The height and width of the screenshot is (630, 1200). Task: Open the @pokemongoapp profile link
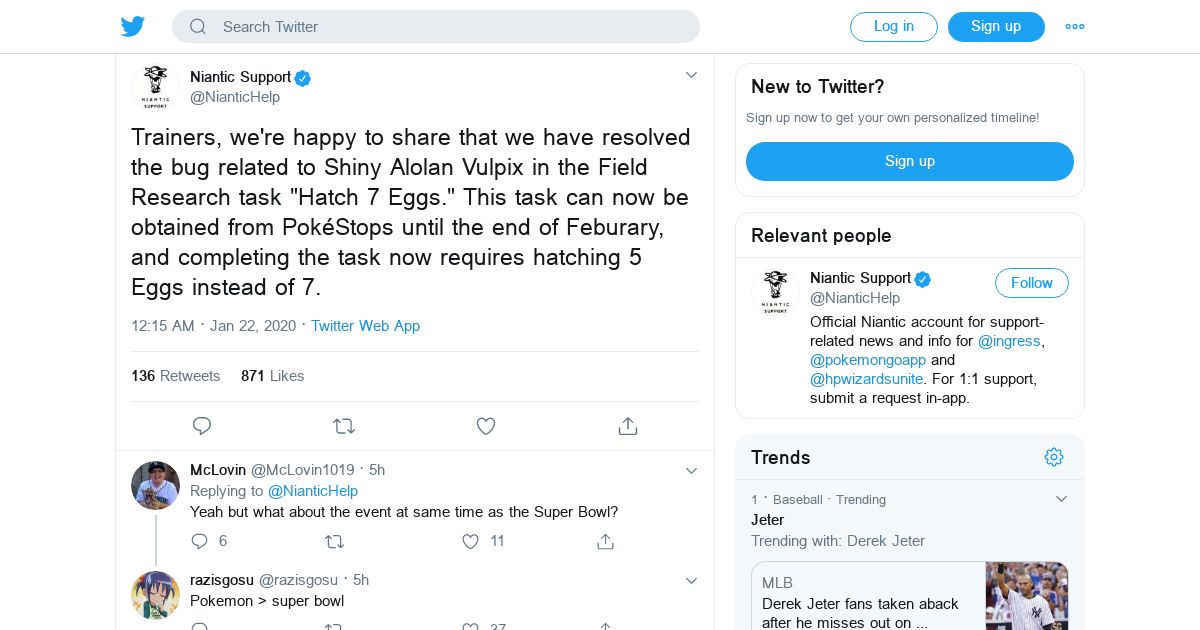click(x=854, y=360)
